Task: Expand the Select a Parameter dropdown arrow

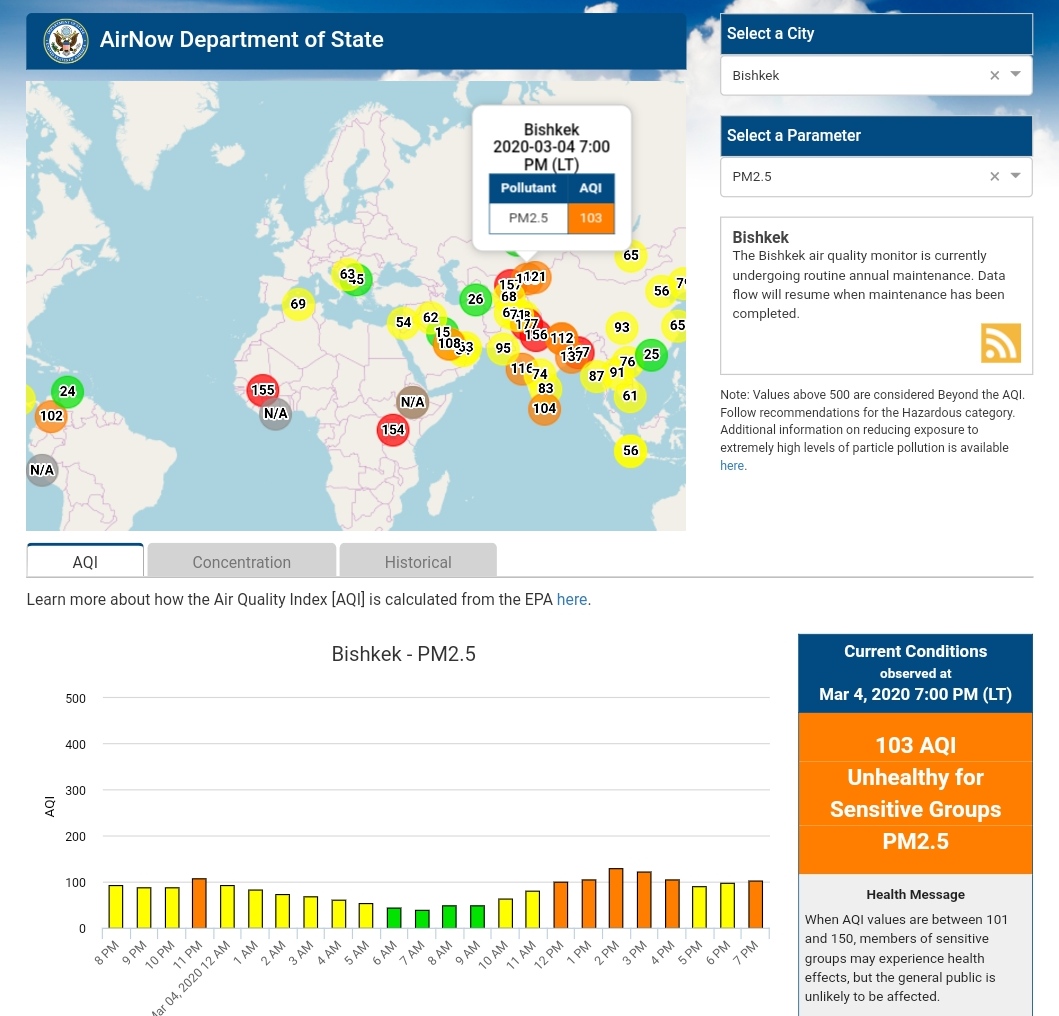Action: pos(1016,176)
